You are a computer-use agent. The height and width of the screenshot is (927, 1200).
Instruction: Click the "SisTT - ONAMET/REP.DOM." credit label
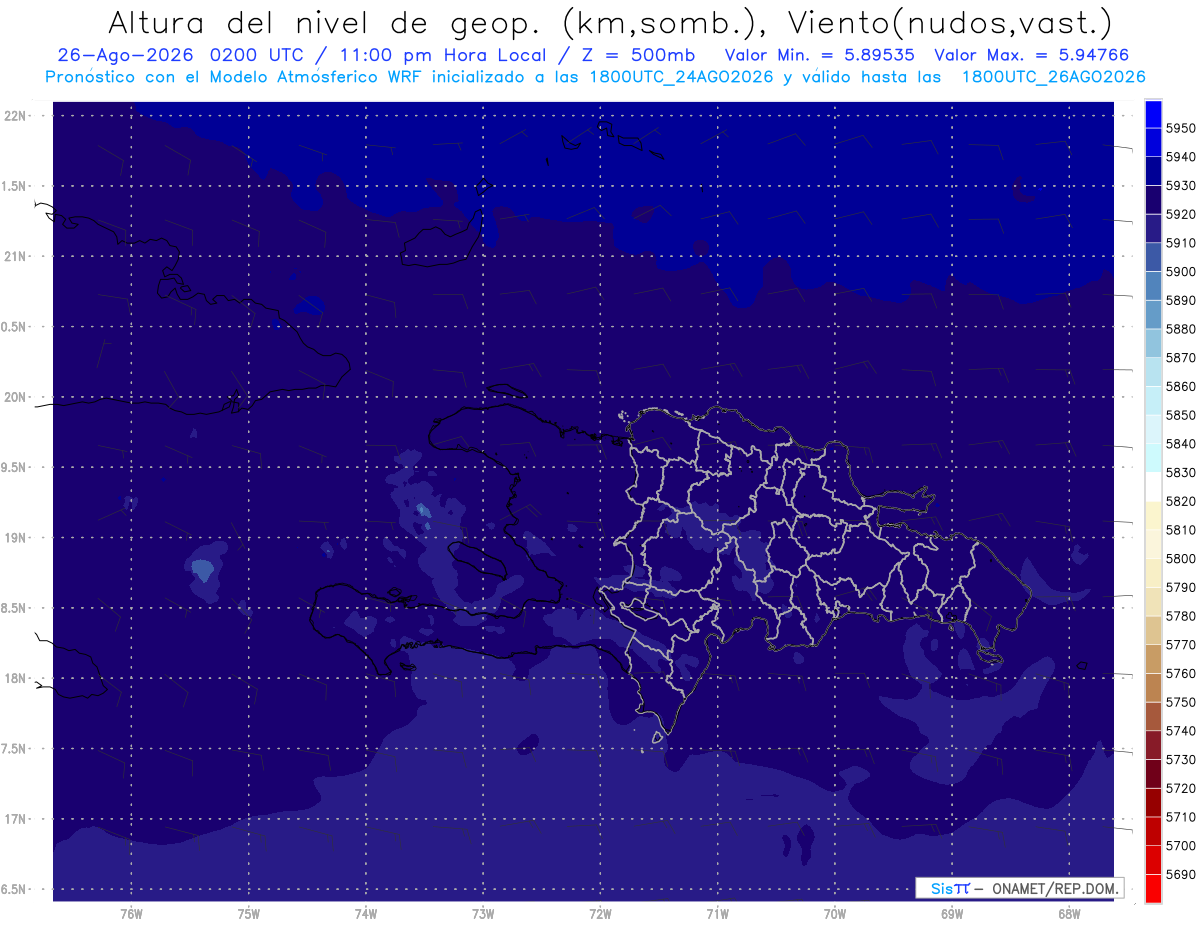[1019, 888]
